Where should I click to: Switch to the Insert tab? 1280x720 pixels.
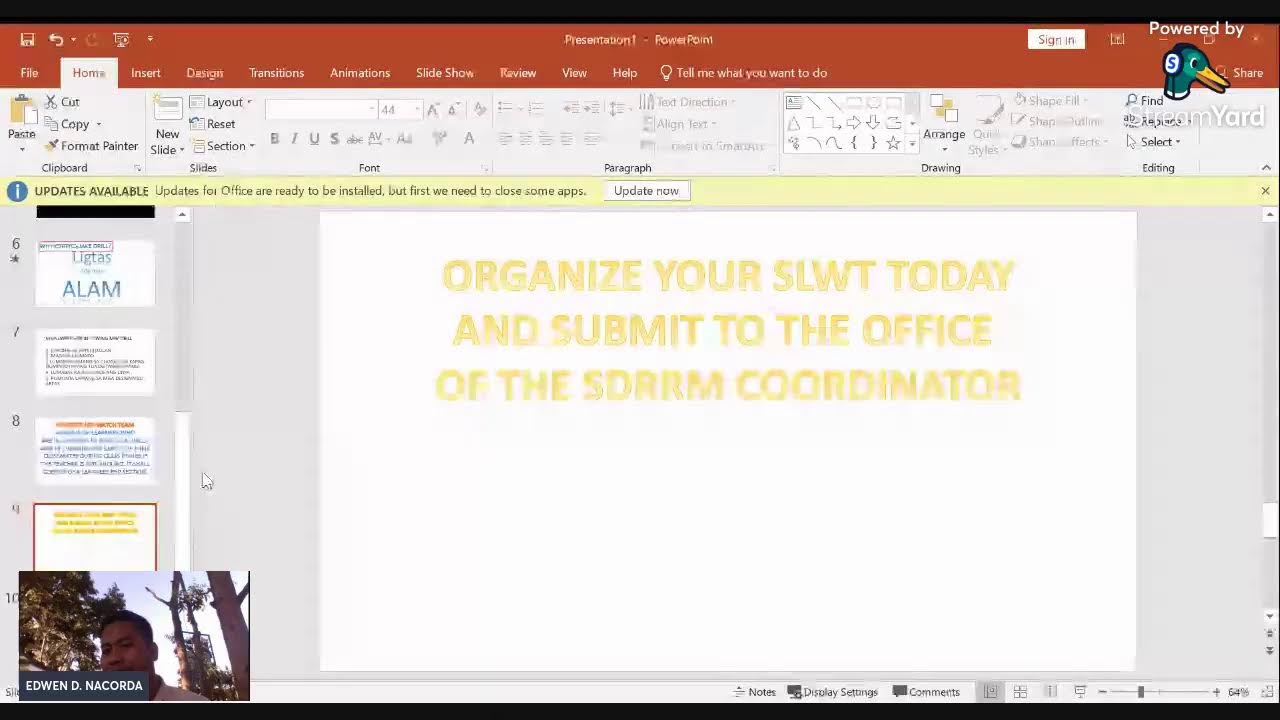coord(145,73)
